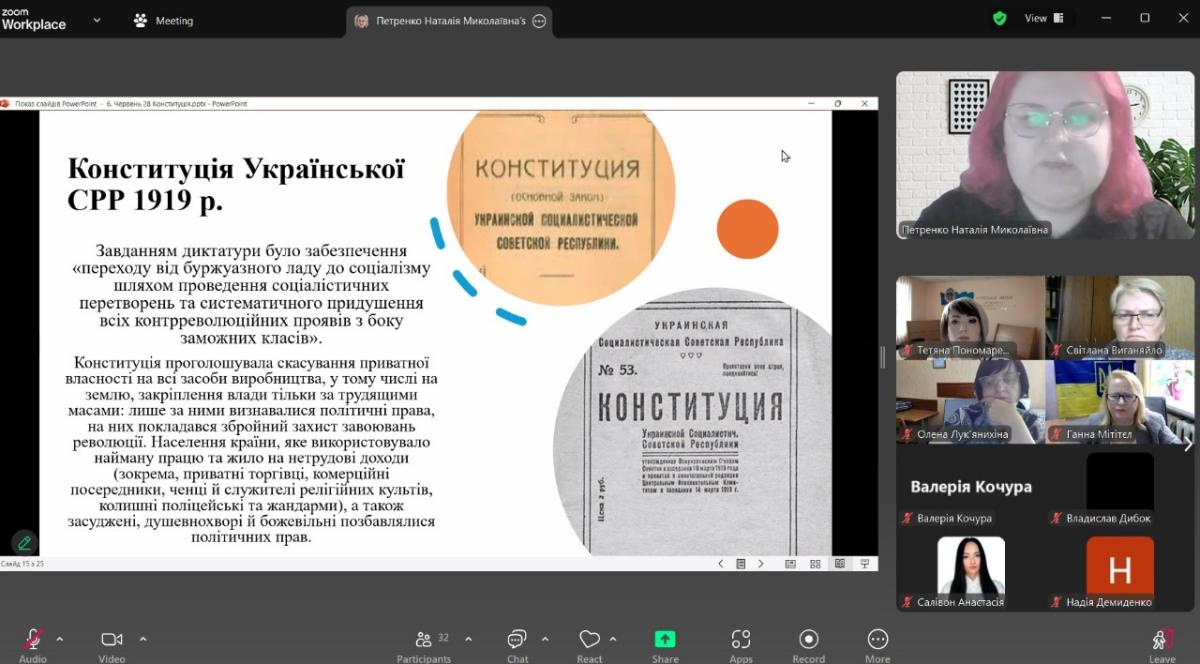Viewport: 1200px width, 664px height.
Task: Change layout with the View button
Action: tap(1043, 18)
